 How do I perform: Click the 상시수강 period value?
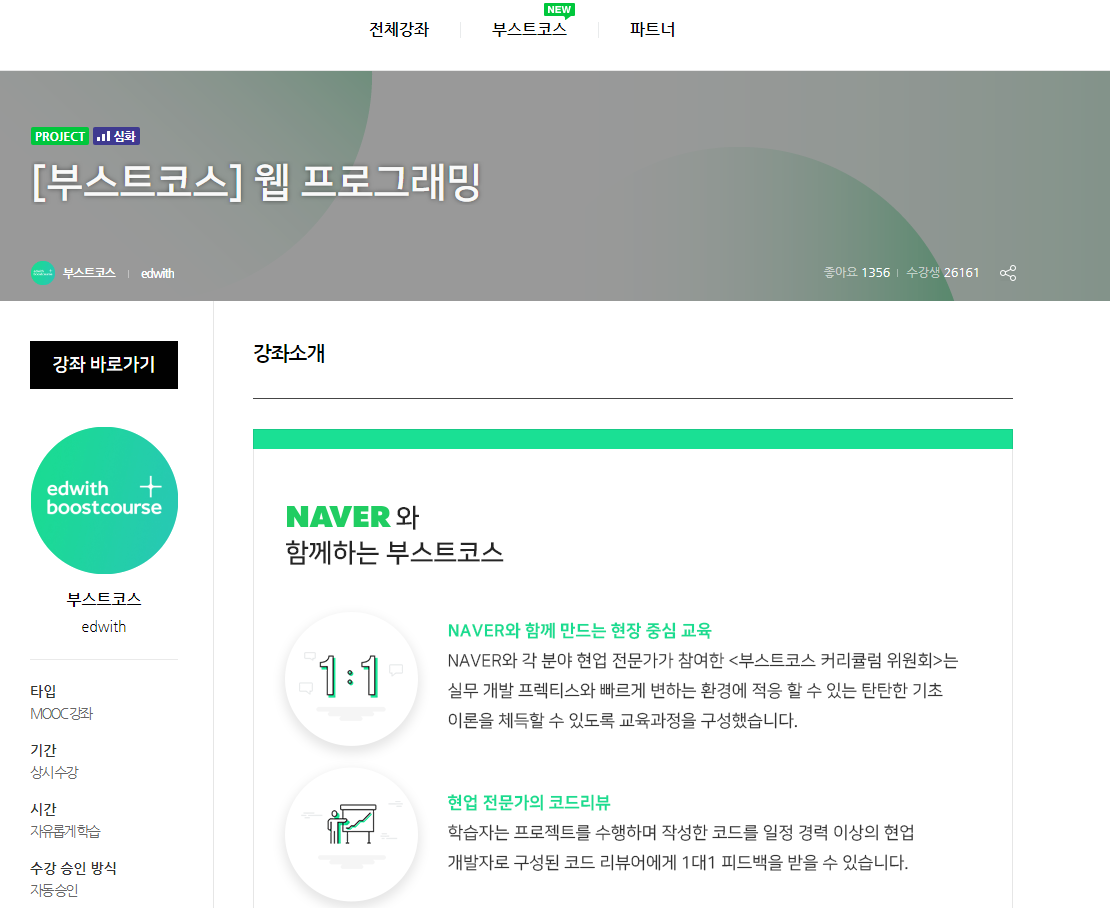tap(55, 773)
